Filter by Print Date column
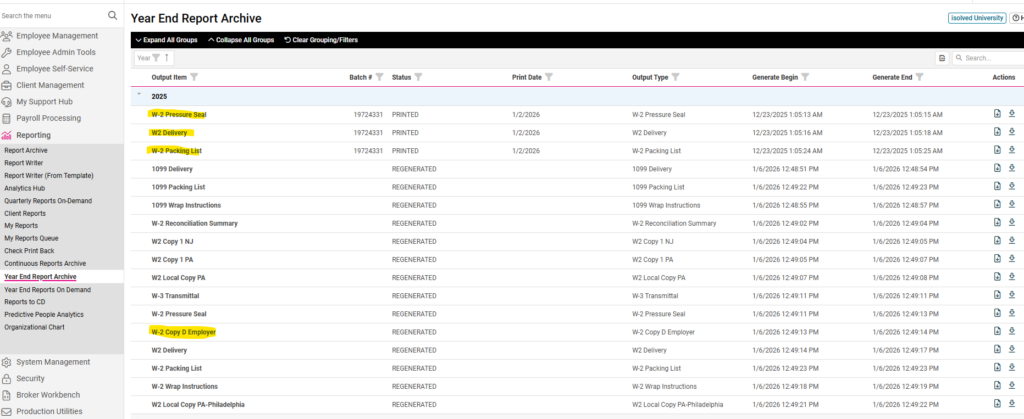 tap(550, 77)
